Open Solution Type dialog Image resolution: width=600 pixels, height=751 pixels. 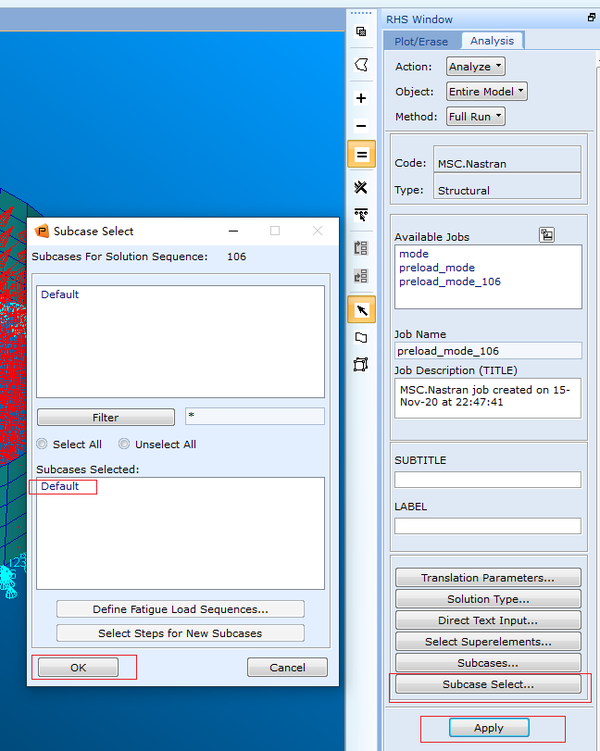point(488,599)
